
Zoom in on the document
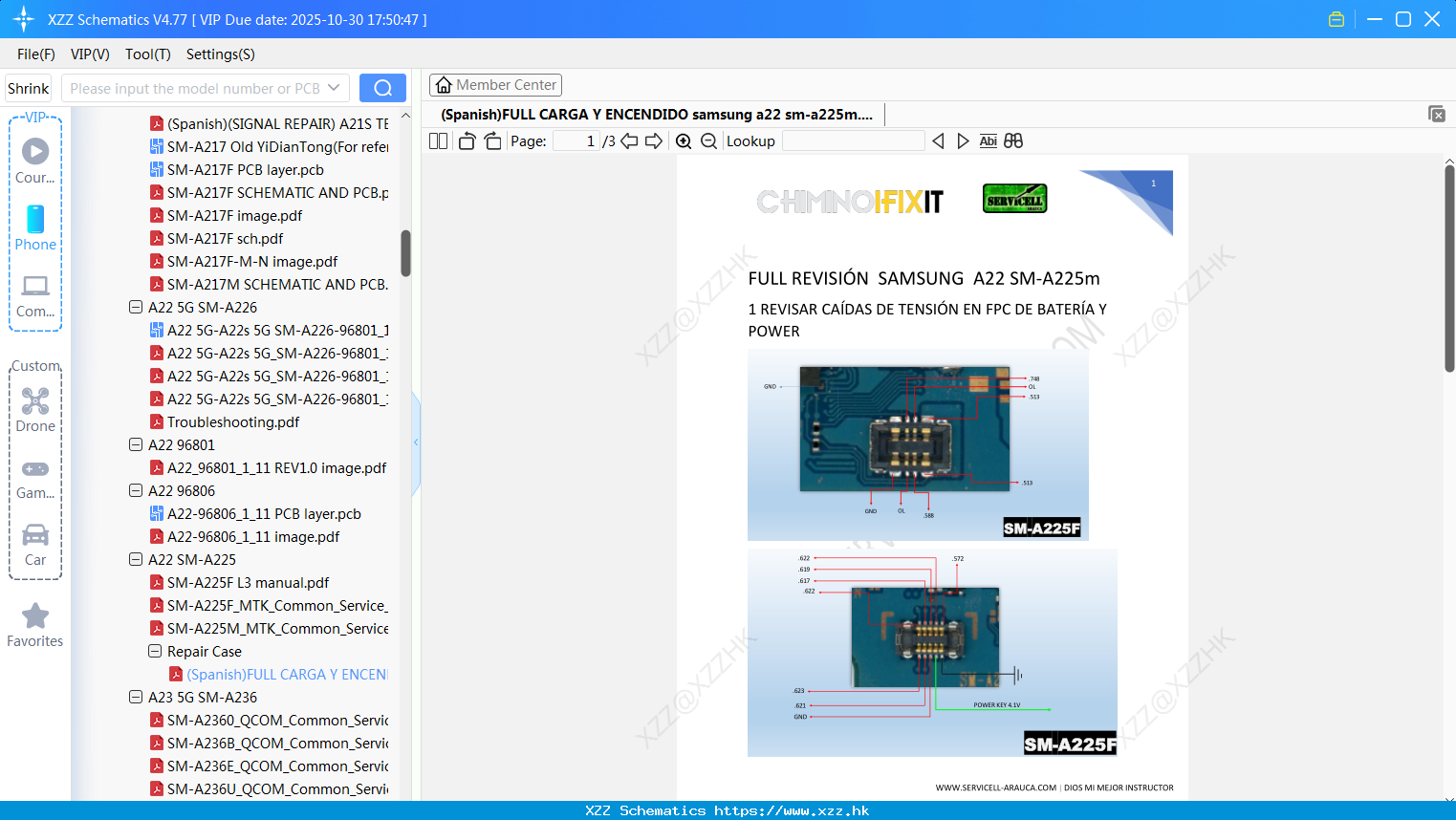(684, 140)
